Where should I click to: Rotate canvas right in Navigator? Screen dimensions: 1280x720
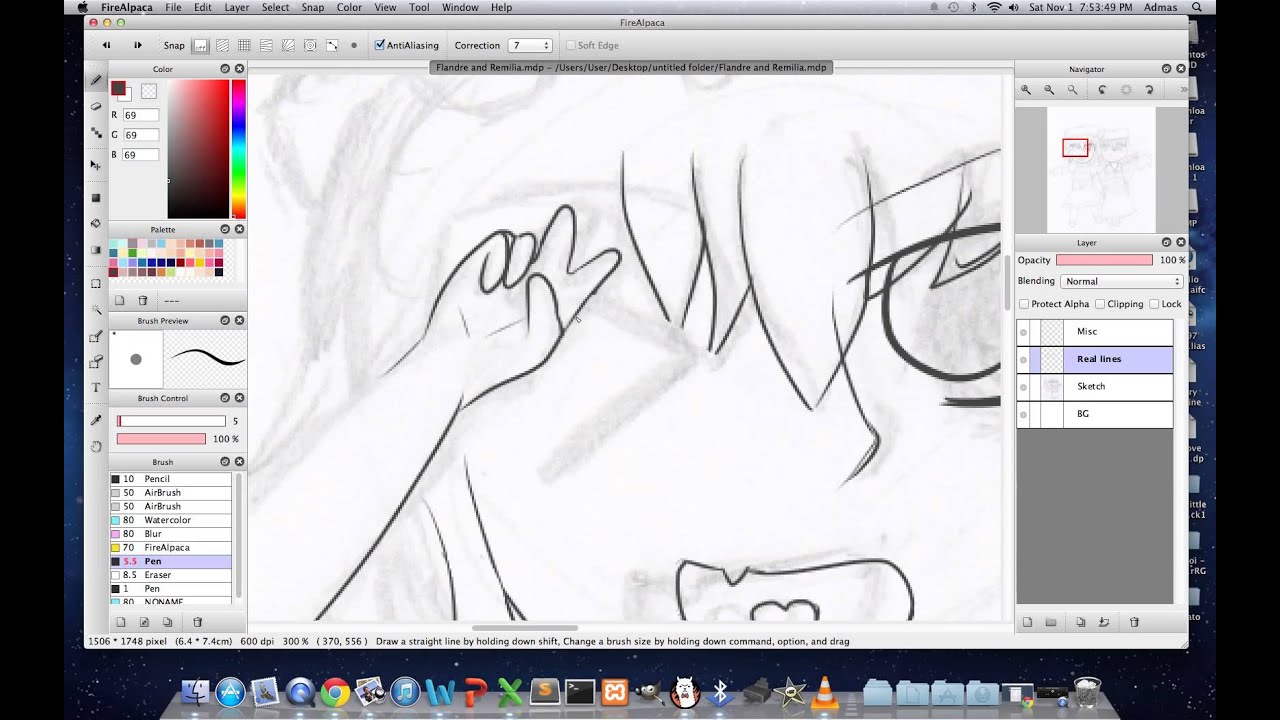(1150, 89)
